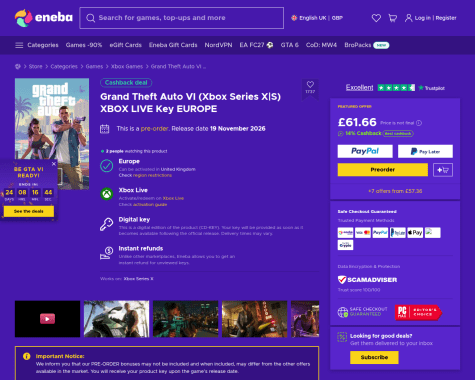Expand the Categories hamburger menu
The width and height of the screenshot is (475, 380).
tap(37, 45)
